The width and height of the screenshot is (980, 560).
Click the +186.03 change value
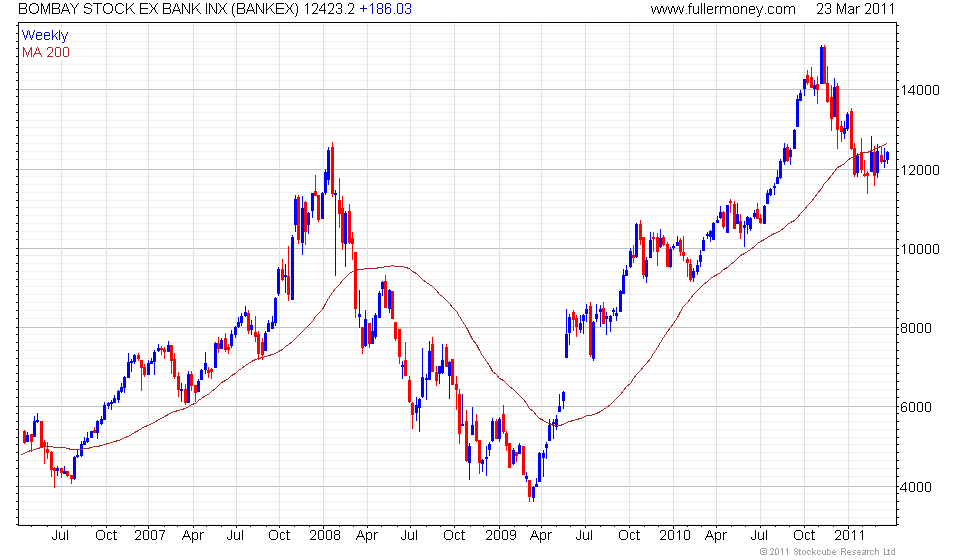click(386, 9)
